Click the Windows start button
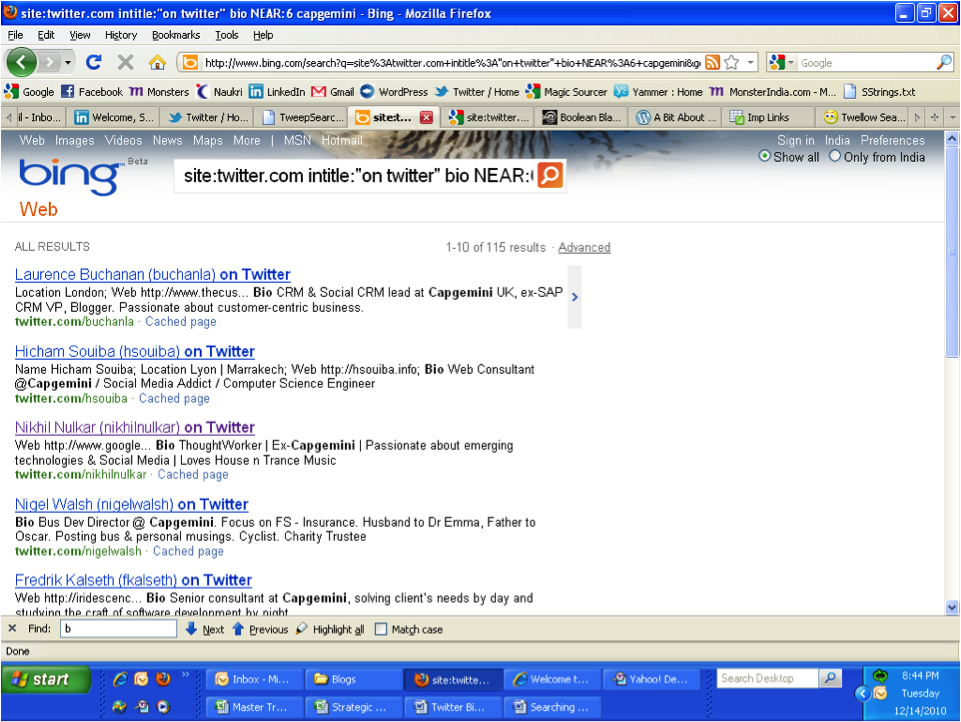This screenshot has height=722, width=961. point(47,679)
